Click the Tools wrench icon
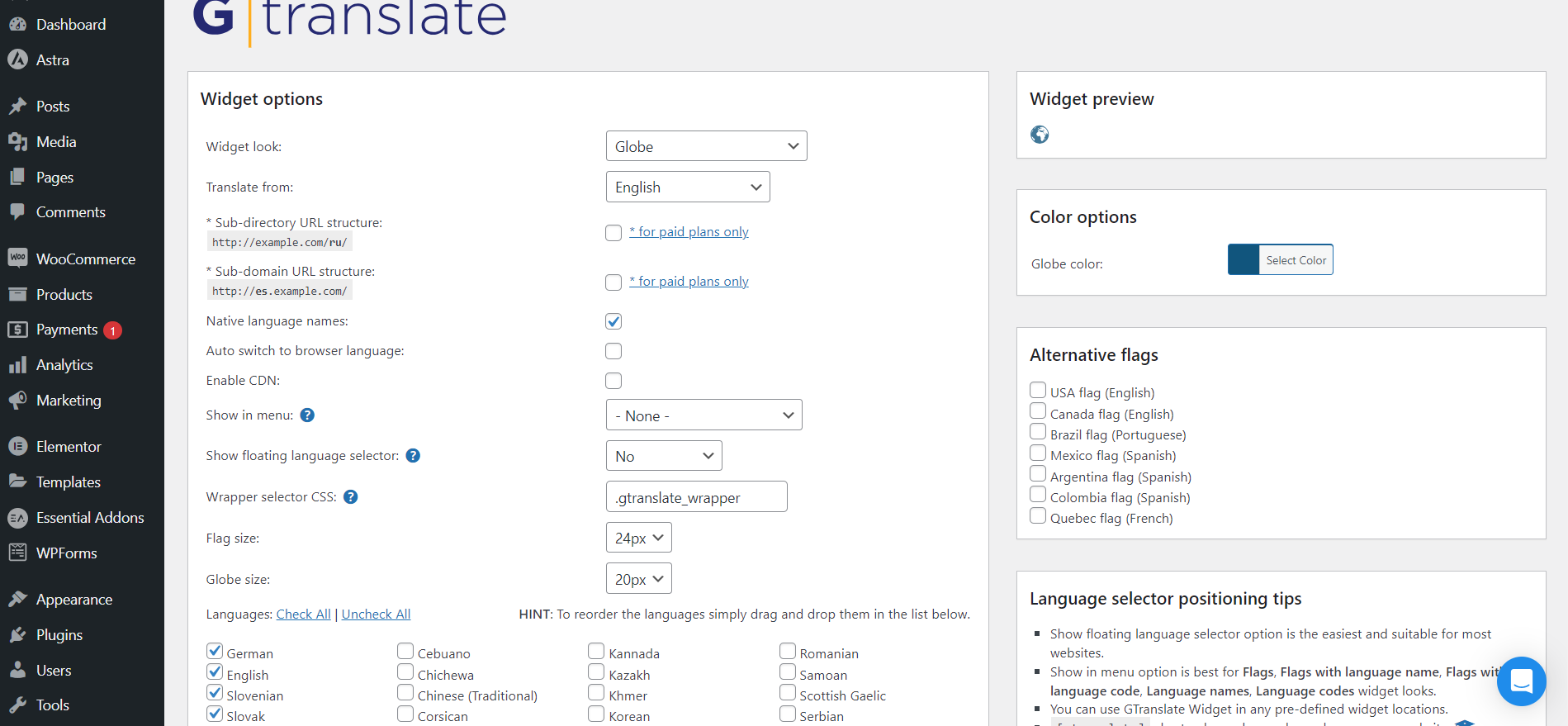1568x726 pixels. coord(17,705)
